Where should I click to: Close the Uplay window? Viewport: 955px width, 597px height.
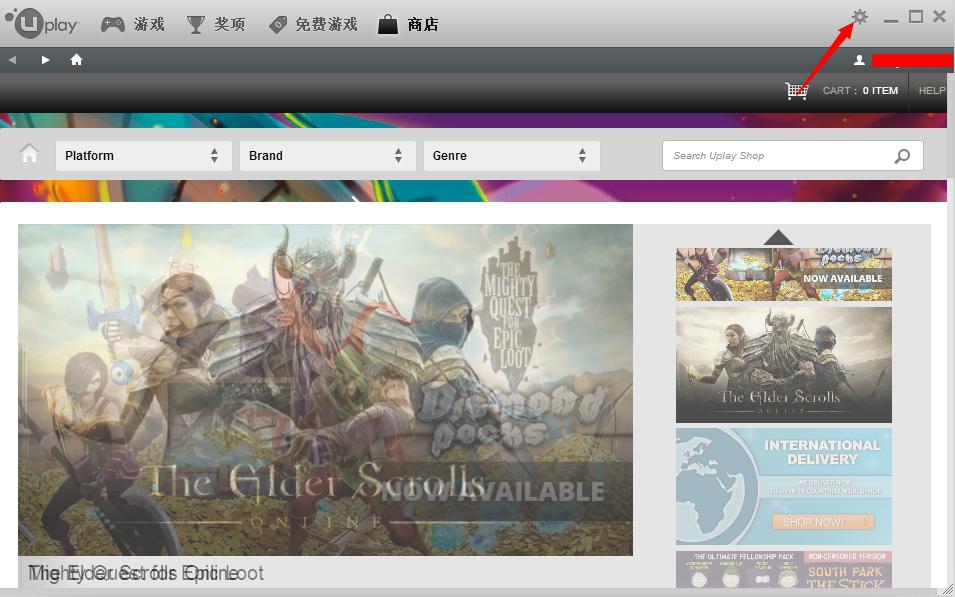click(939, 16)
